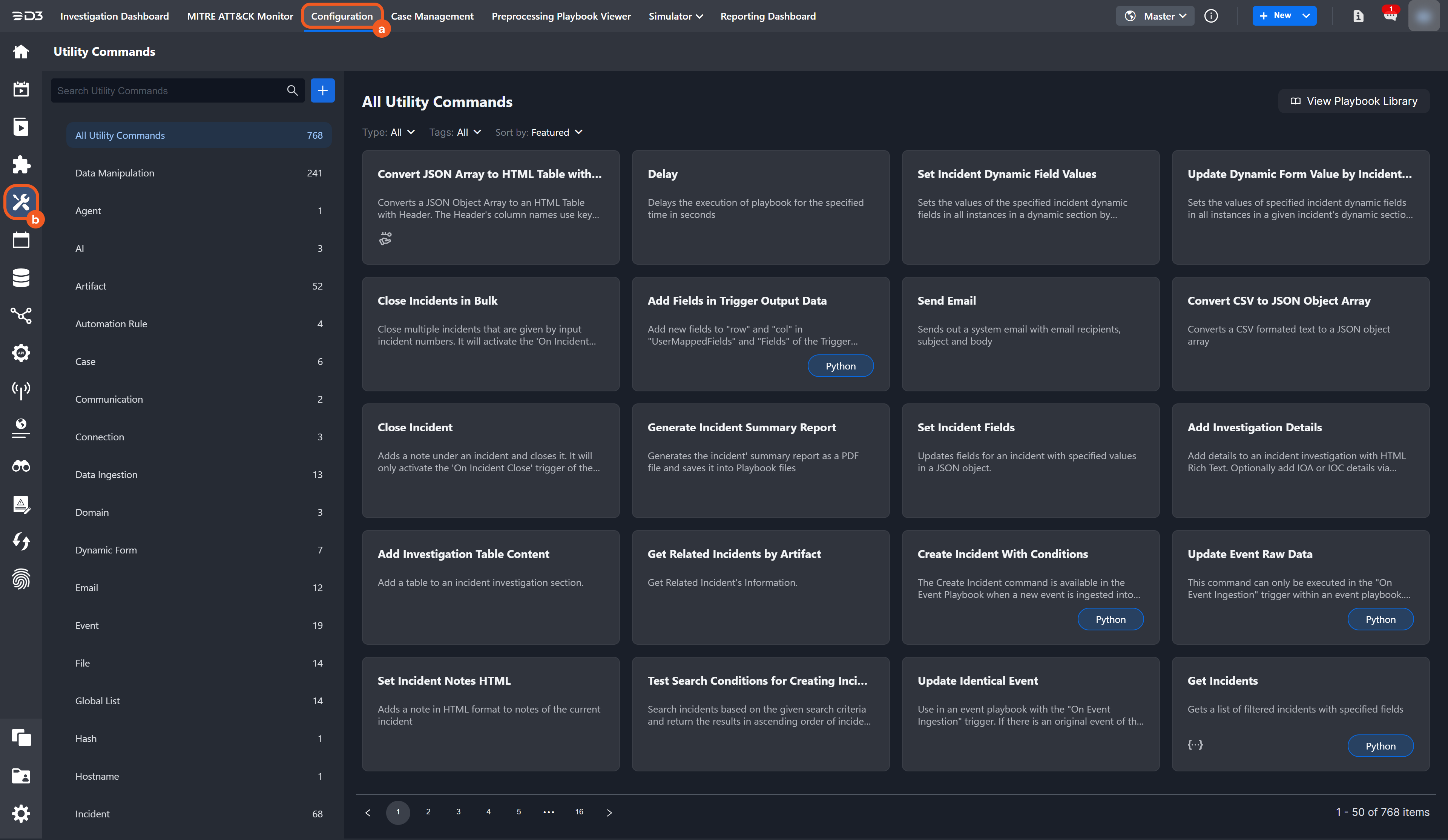Add a utility command with plus button

[x=322, y=90]
